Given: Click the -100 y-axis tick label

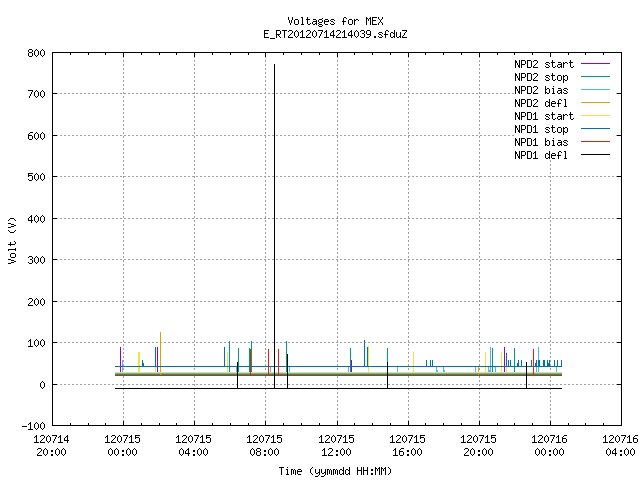Looking at the screenshot, I should [x=33, y=426].
